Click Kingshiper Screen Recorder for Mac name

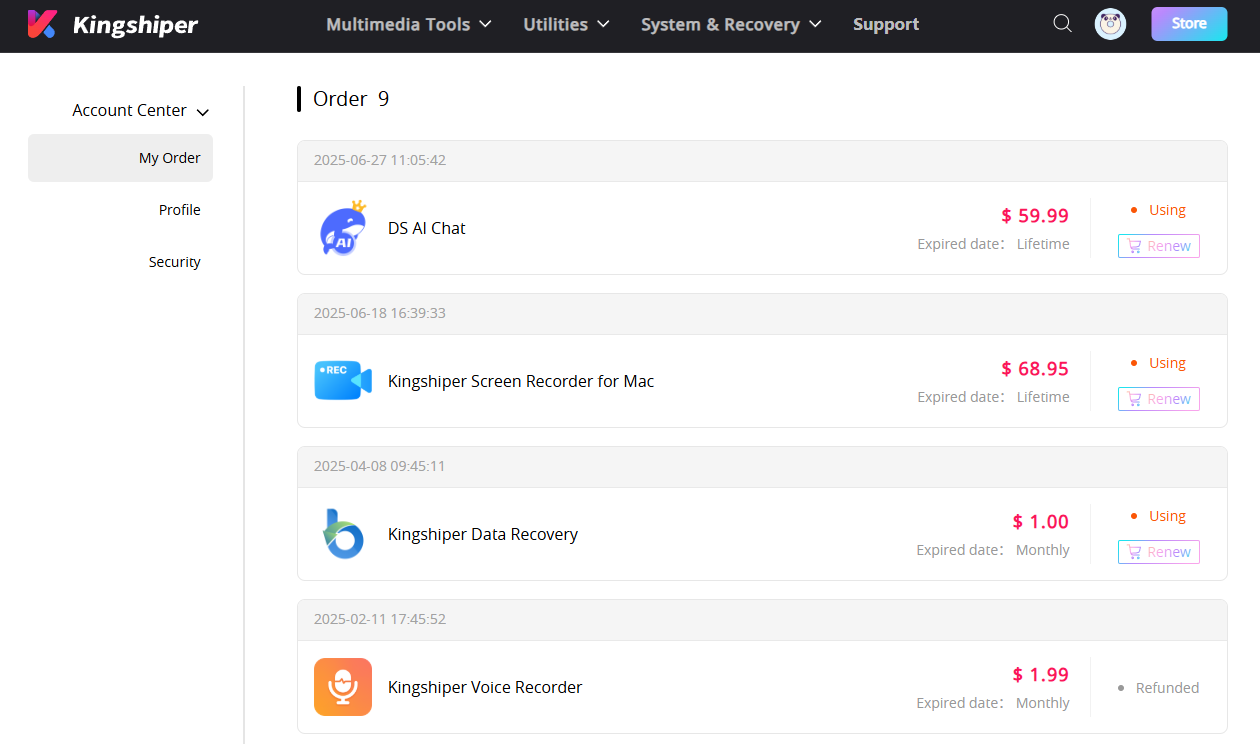(x=521, y=381)
